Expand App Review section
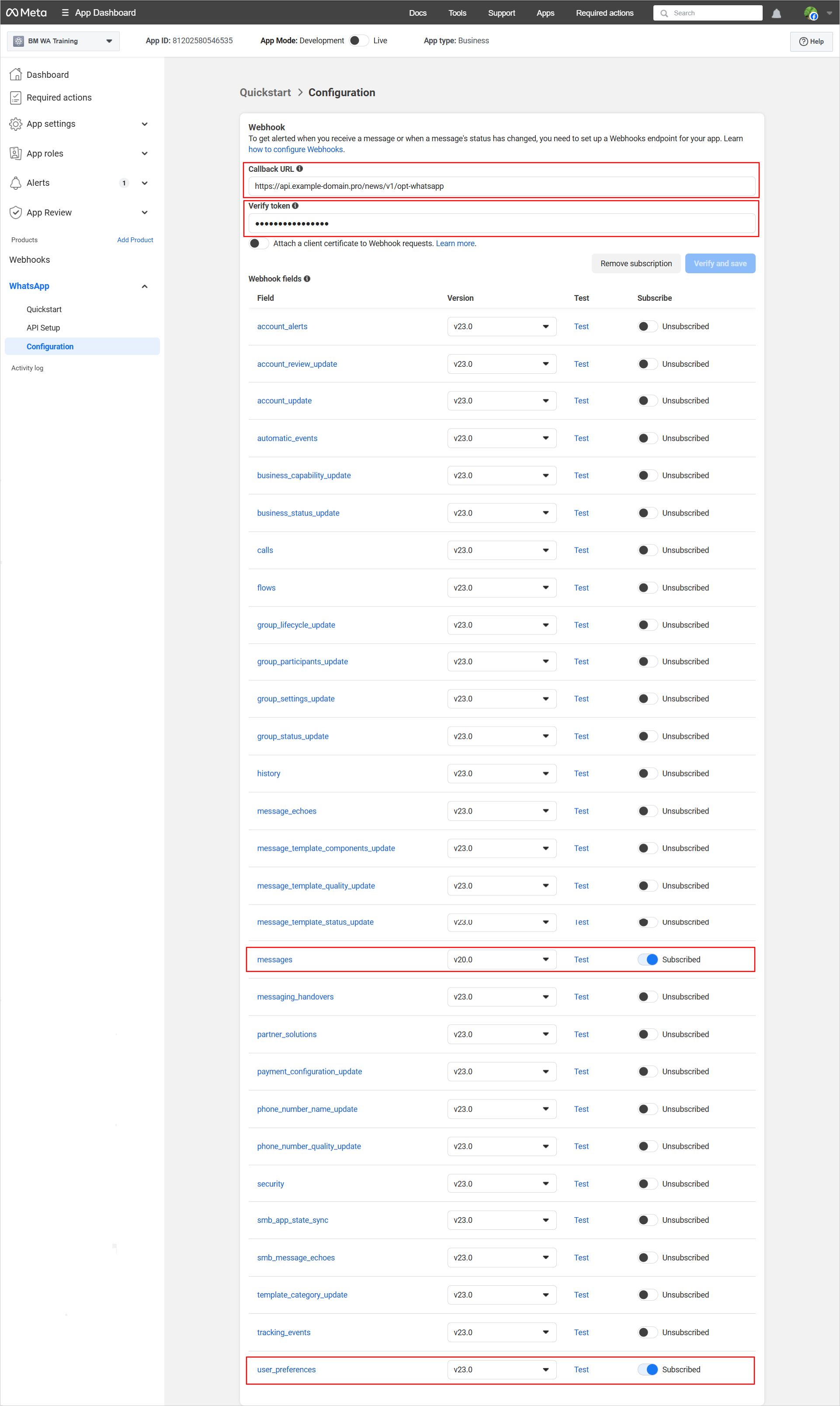 [144, 212]
